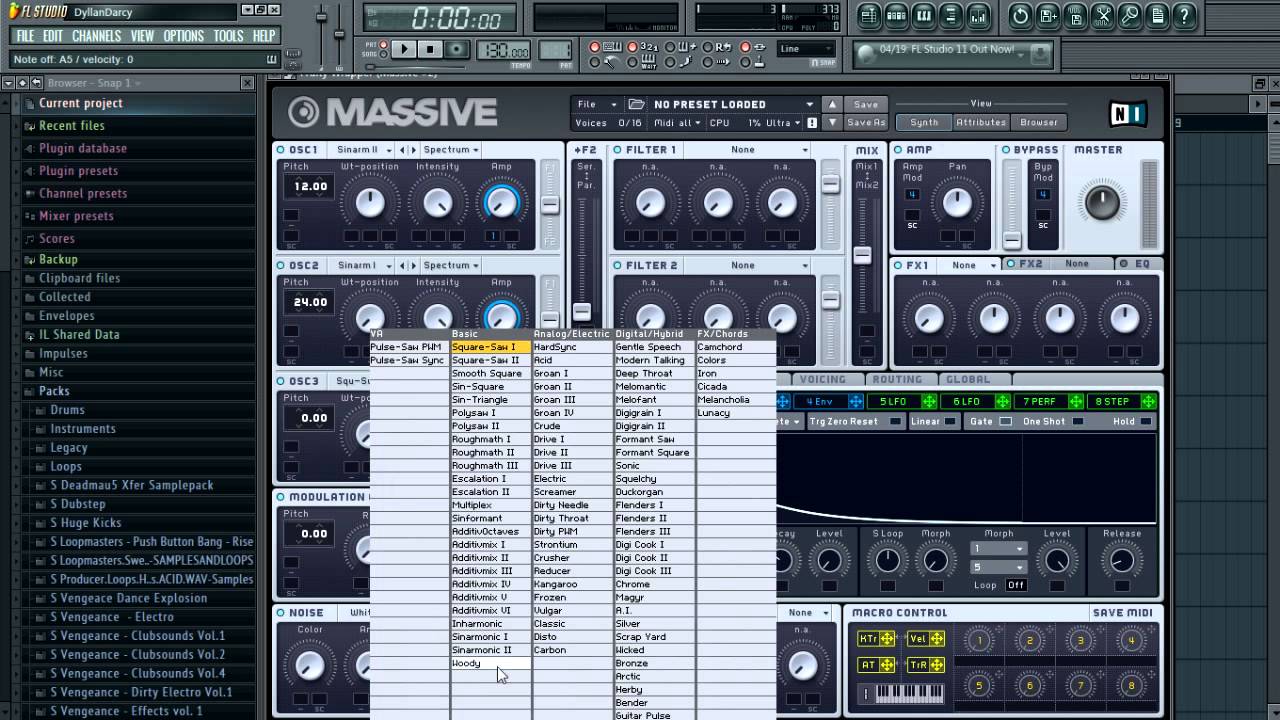Click the FL Studio stop button
This screenshot has width=1280, height=720.
point(430,49)
